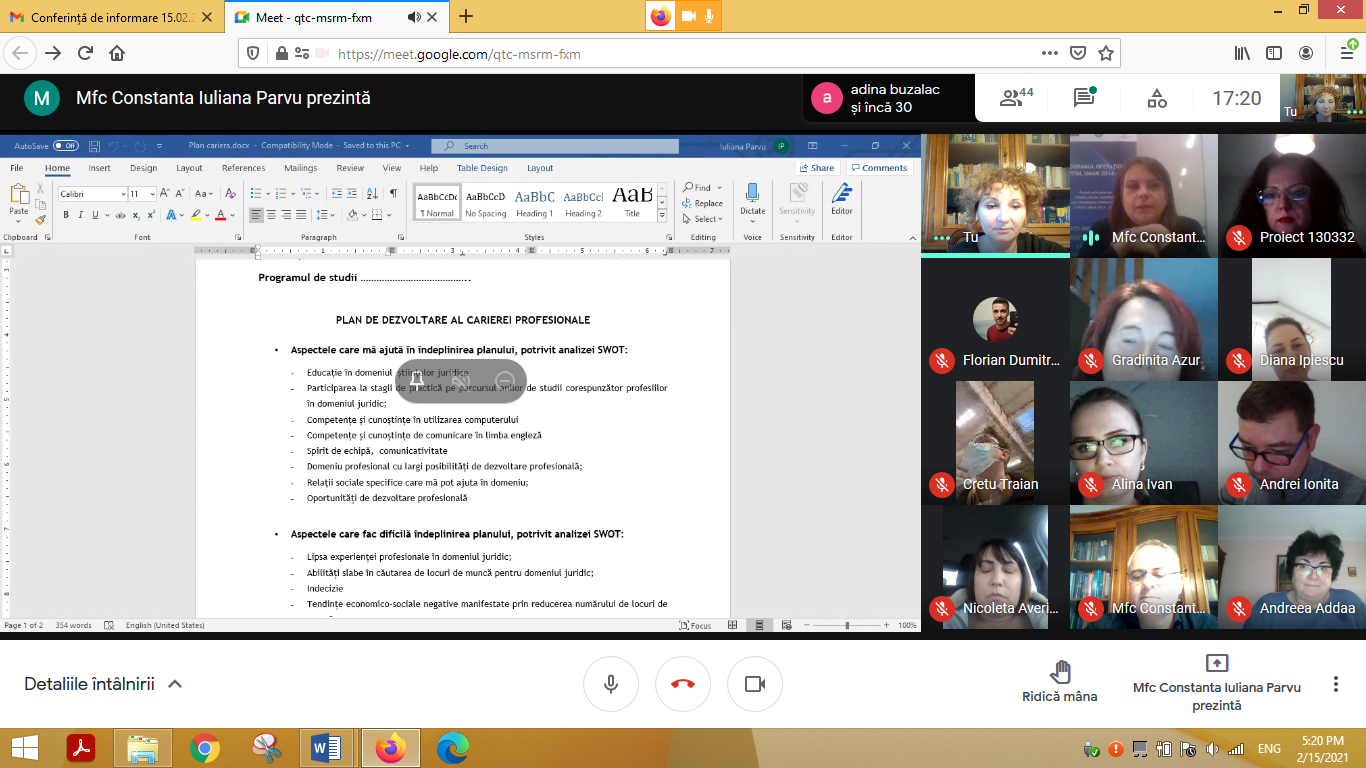
Task: Open Word from the Windows taskbar
Action: [x=326, y=747]
